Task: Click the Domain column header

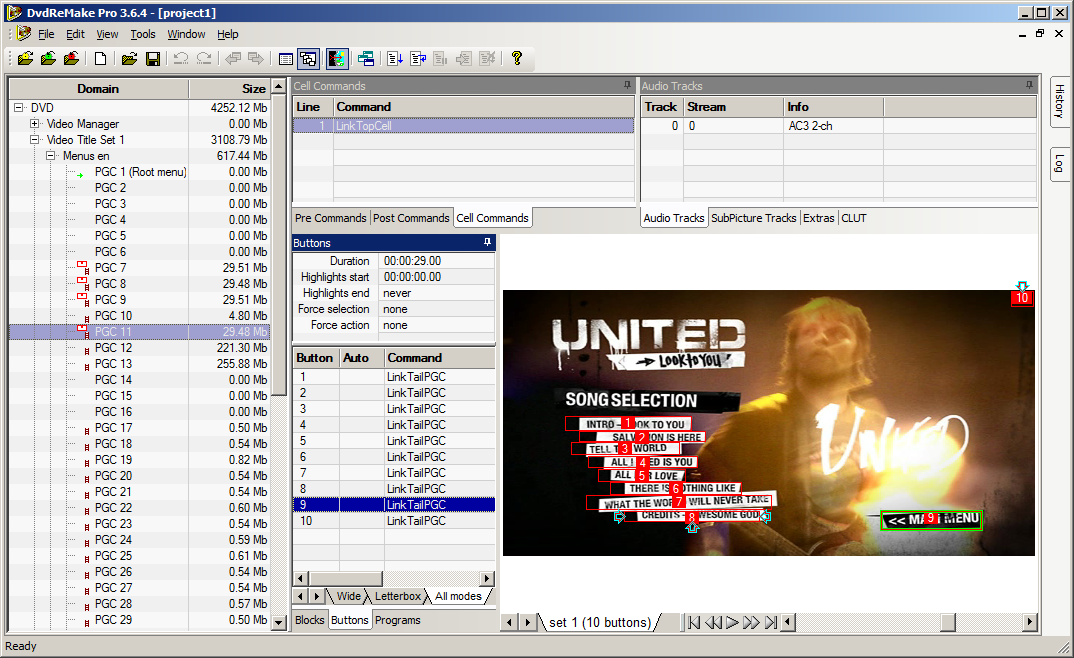Action: tap(99, 89)
